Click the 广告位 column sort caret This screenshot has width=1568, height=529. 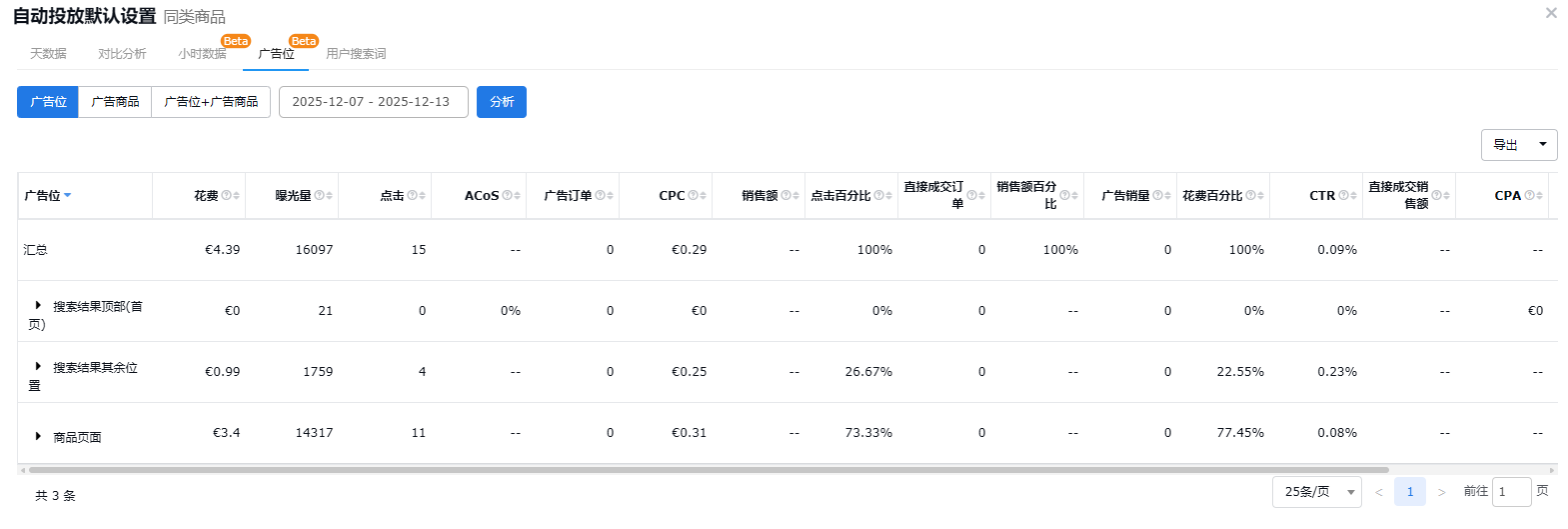click(x=68, y=196)
